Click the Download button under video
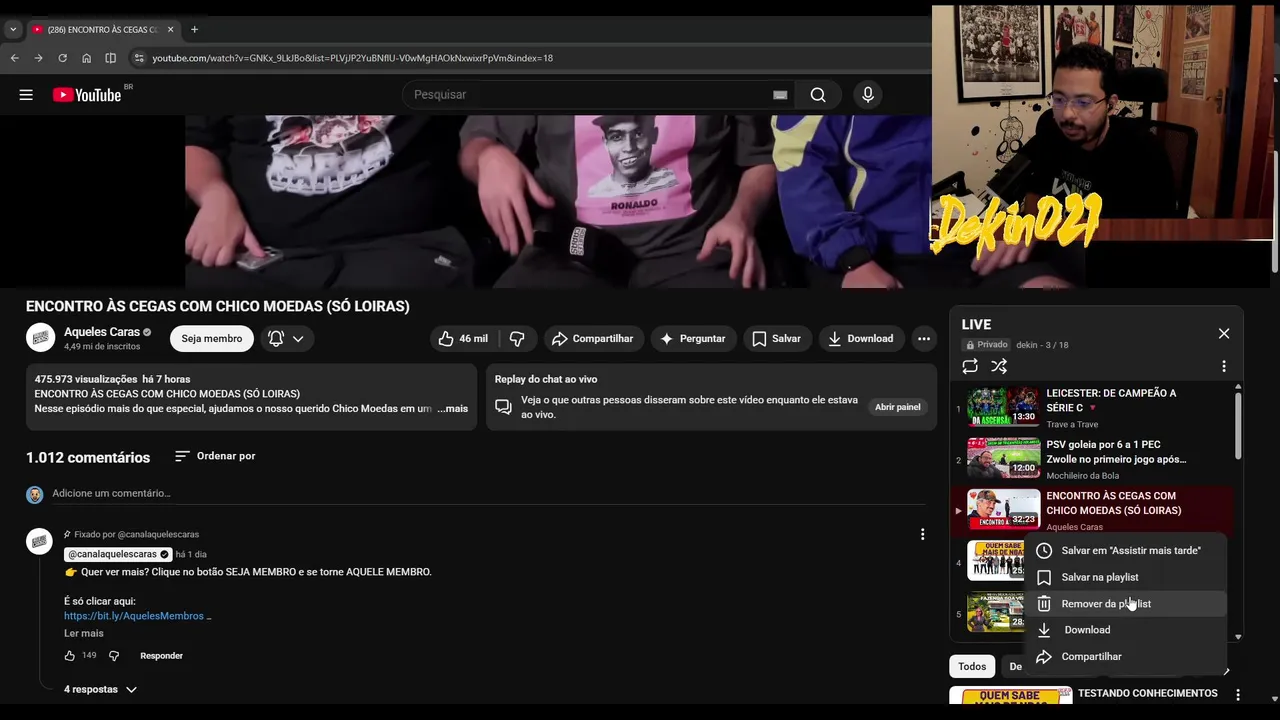 [861, 339]
